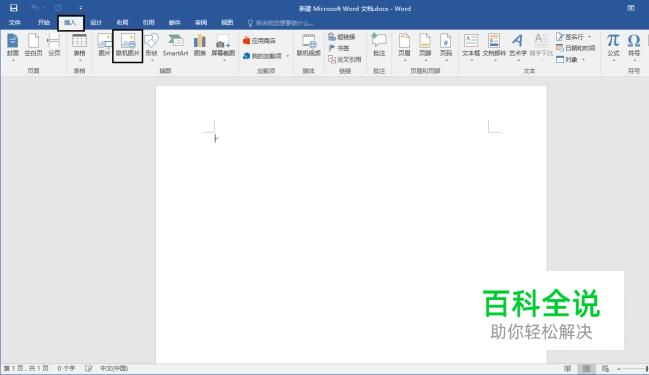The height and width of the screenshot is (375, 649).
Task: Switch to the 开始 (Home) tab
Action: coord(43,23)
